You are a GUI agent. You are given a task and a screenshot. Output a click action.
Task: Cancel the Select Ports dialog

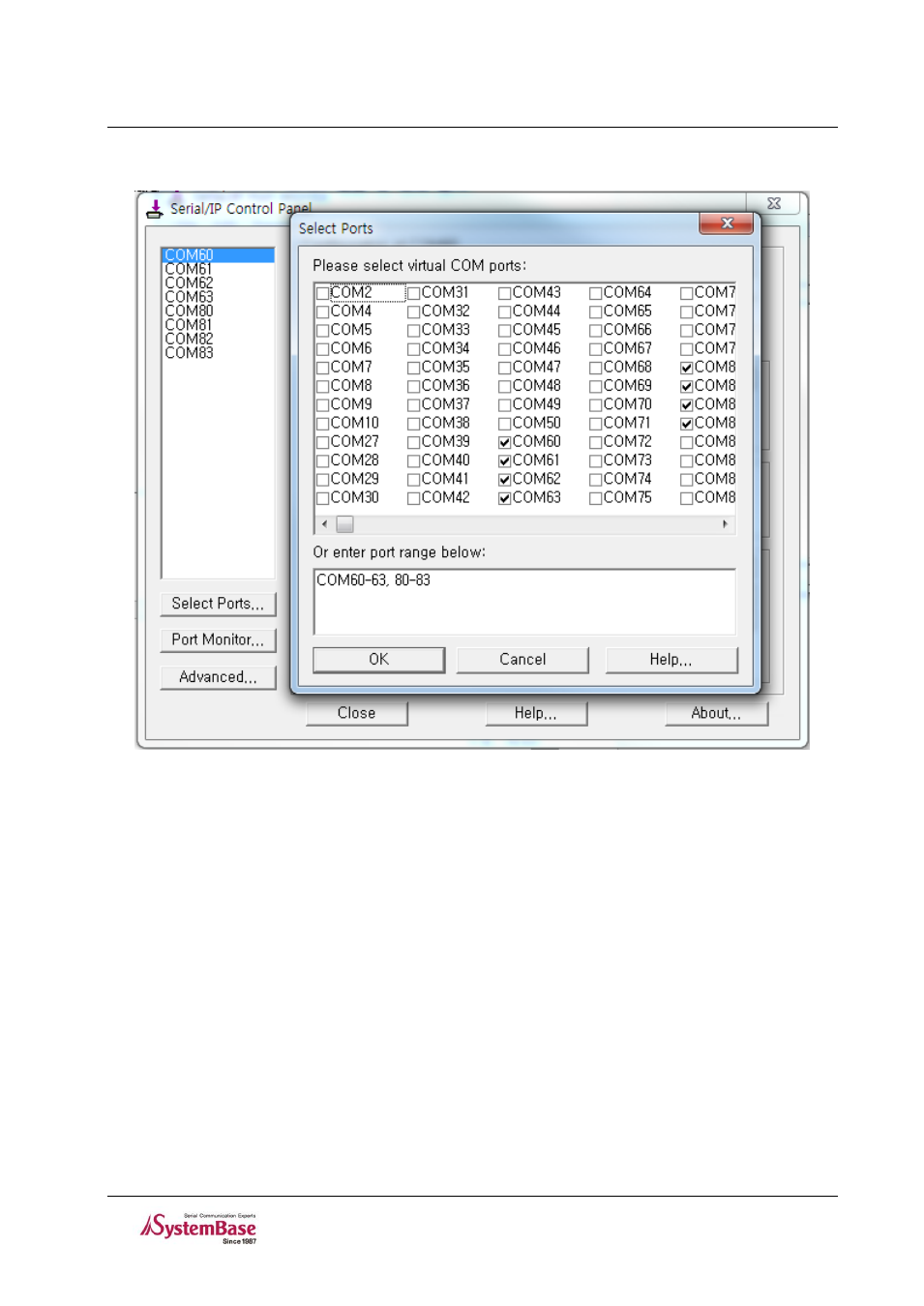click(522, 660)
